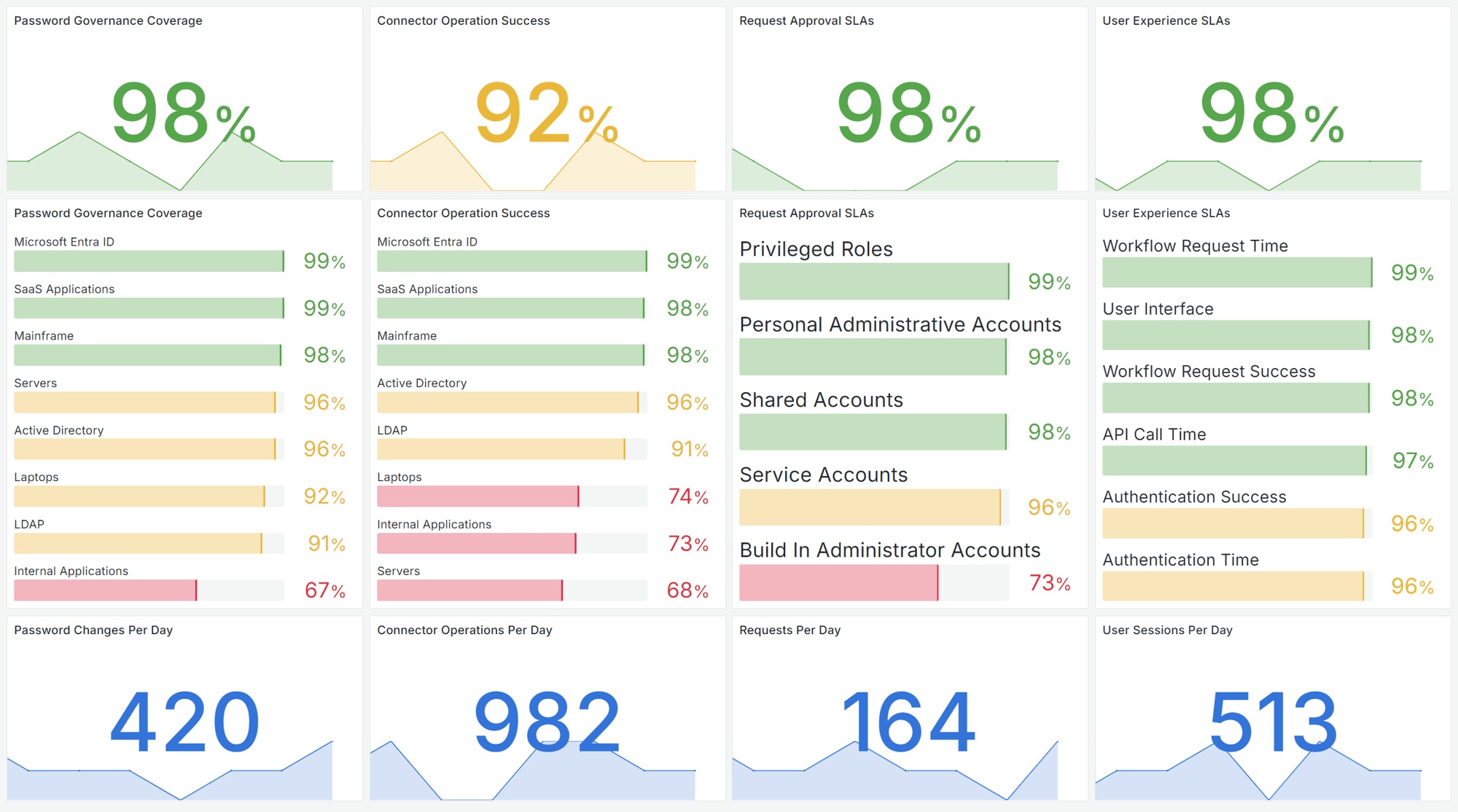
Task: Click the User Interface 98% bar
Action: click(x=1237, y=335)
